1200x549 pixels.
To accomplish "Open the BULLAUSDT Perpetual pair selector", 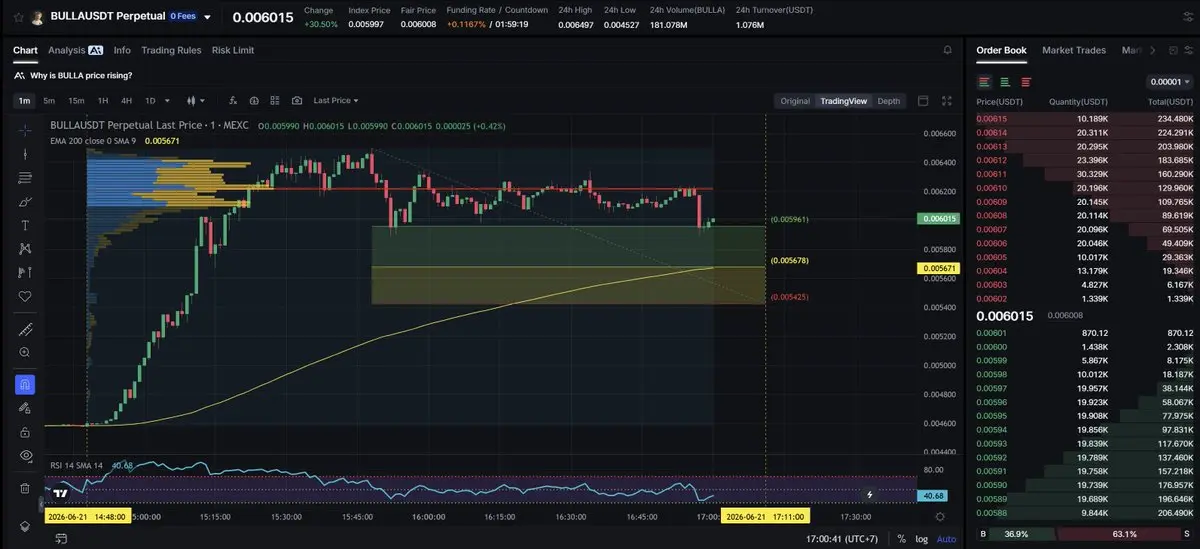I will (130, 17).
